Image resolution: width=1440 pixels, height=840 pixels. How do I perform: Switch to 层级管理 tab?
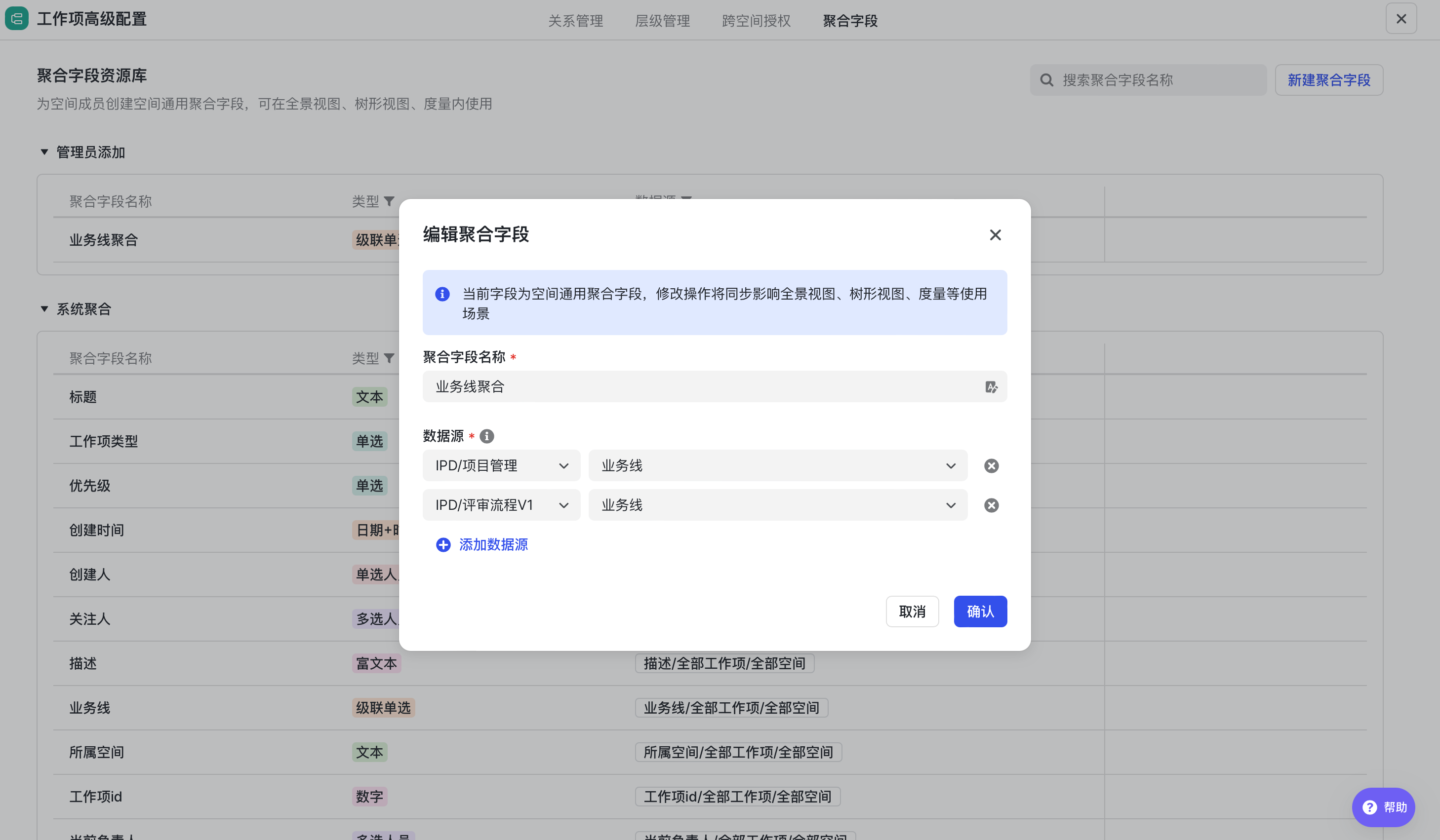662,21
